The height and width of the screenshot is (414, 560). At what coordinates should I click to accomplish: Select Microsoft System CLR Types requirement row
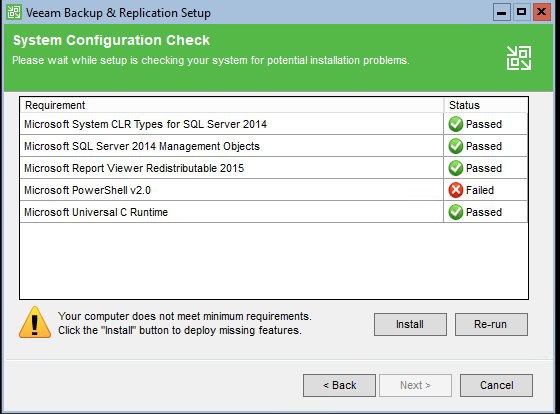tap(274, 124)
